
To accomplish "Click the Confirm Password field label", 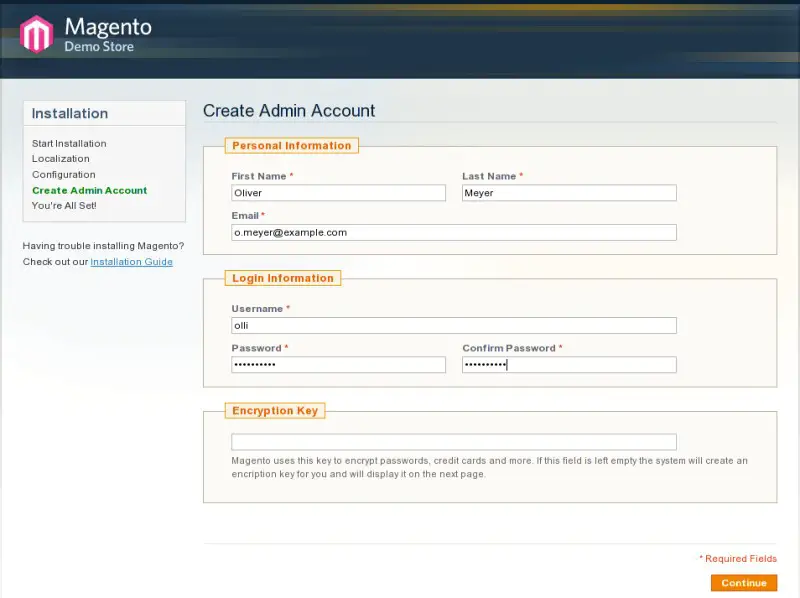I will (x=509, y=348).
